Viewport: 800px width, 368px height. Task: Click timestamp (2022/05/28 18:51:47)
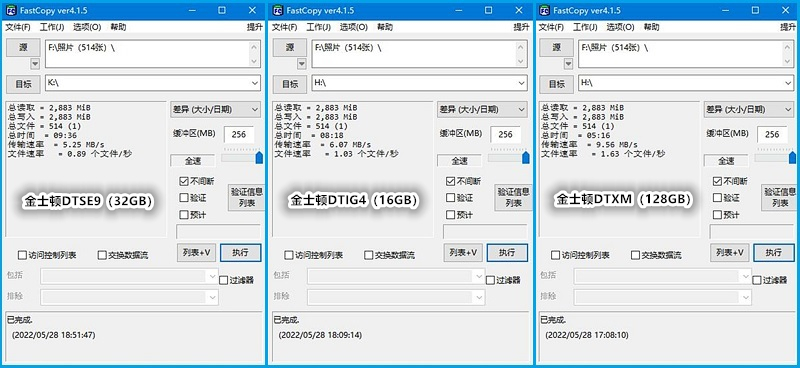(54, 335)
